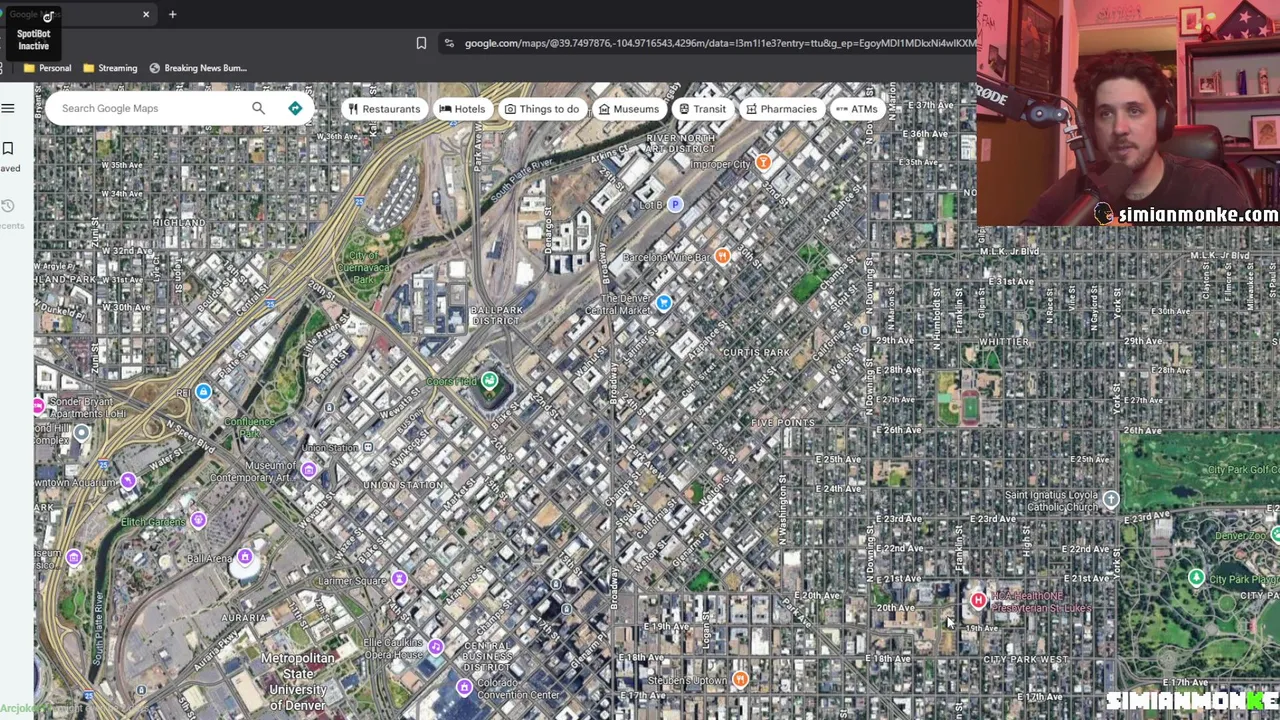The height and width of the screenshot is (720, 1280).
Task: Click the Confluence Park label
Action: coord(249,428)
